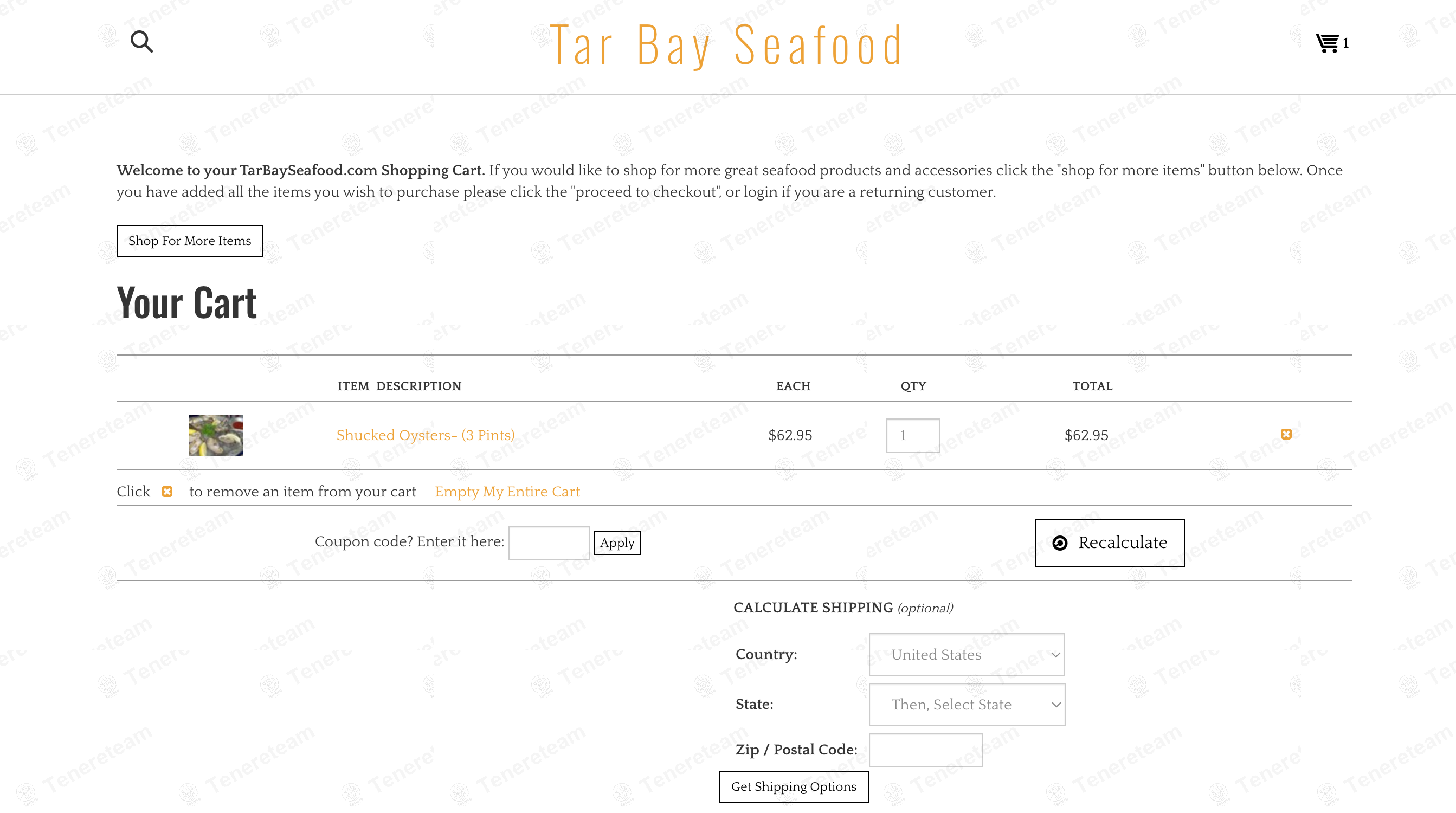This screenshot has height=813, width=1456.
Task: Click the Apply coupon button
Action: click(x=617, y=543)
